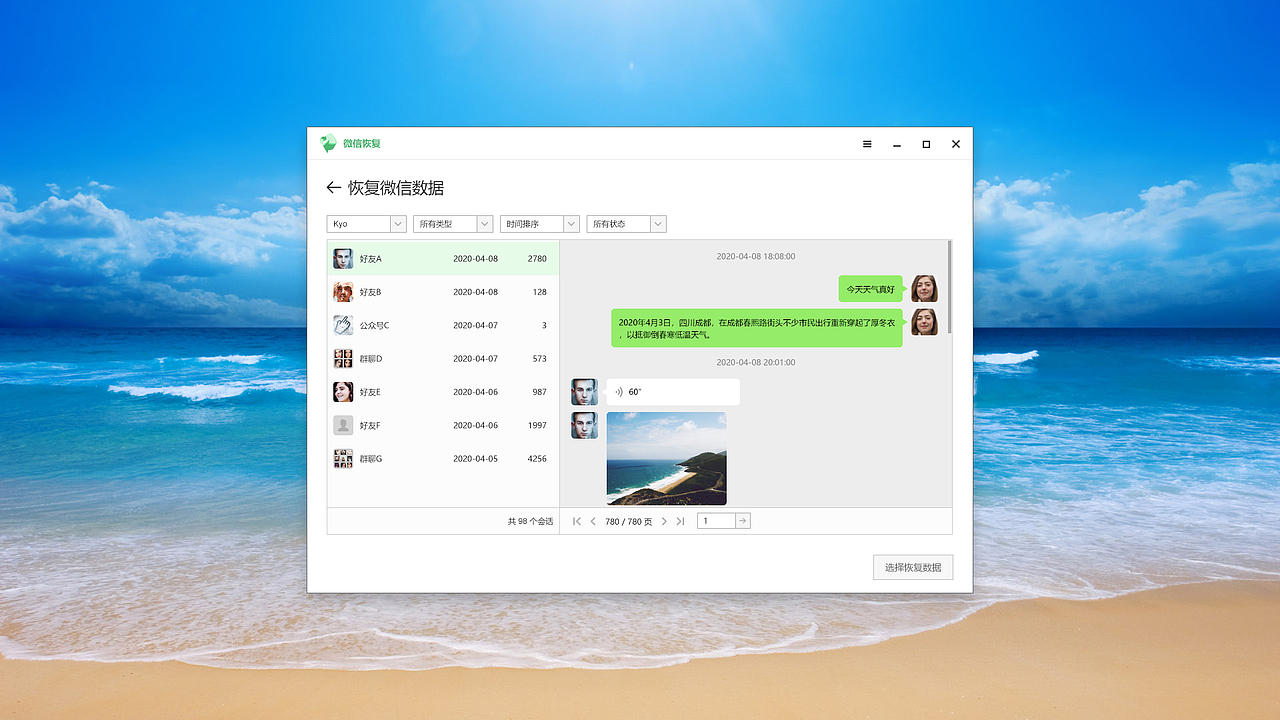Click date 2020-04-05 in 群聊G row
The height and width of the screenshot is (720, 1280).
[475, 458]
